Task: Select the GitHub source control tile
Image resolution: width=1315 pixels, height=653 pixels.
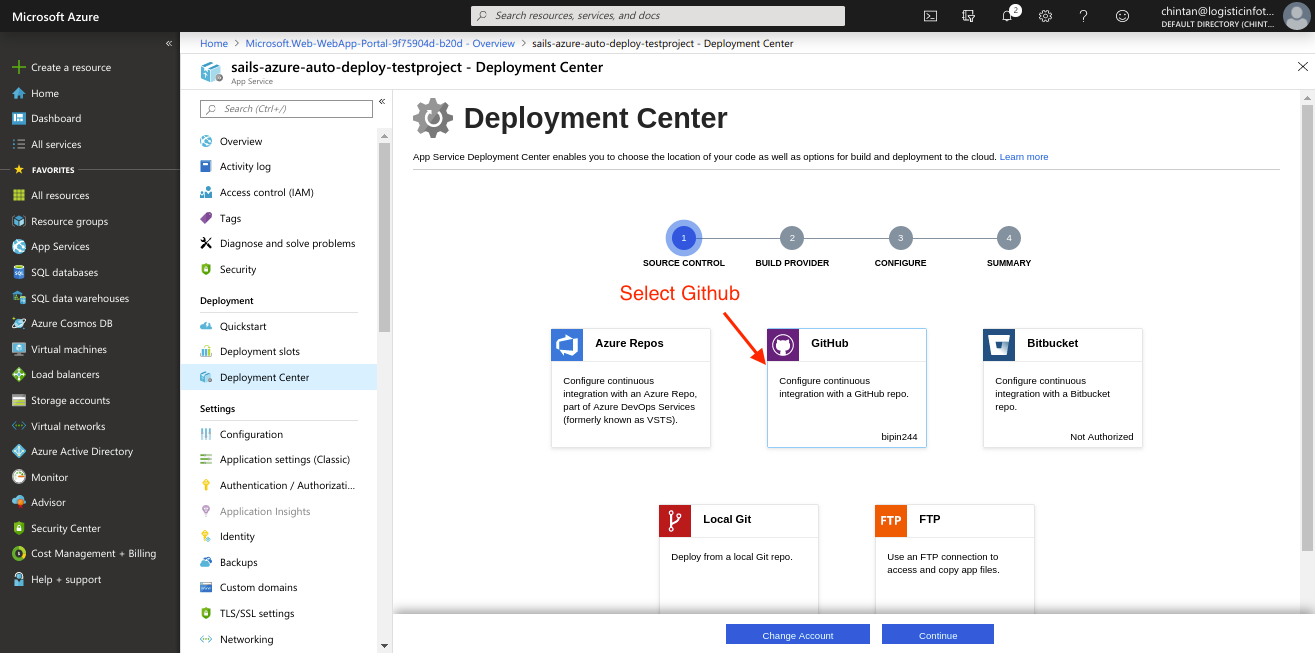Action: (x=847, y=387)
